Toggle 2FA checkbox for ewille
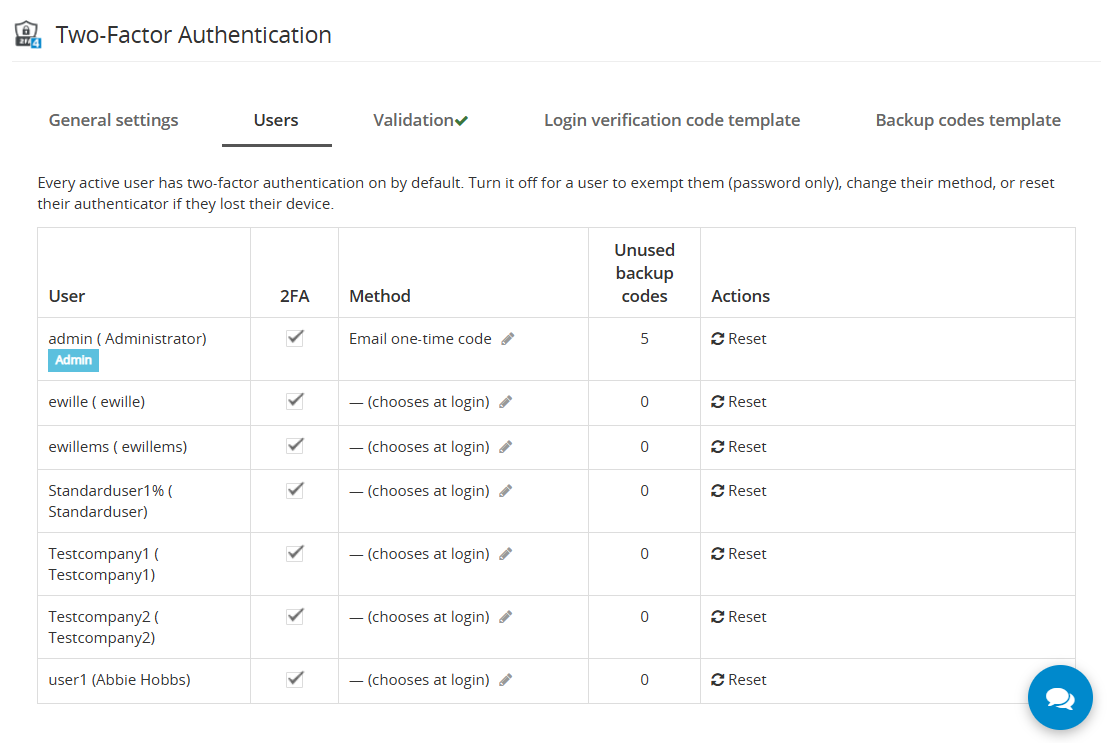This screenshot has height=743, width=1119. click(x=295, y=401)
